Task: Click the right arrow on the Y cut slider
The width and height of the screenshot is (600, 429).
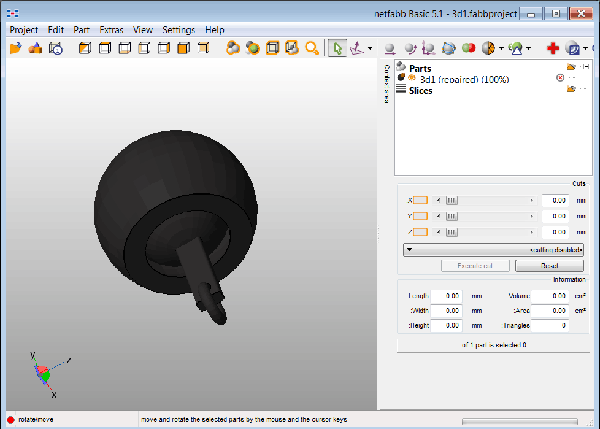Action: [x=532, y=216]
